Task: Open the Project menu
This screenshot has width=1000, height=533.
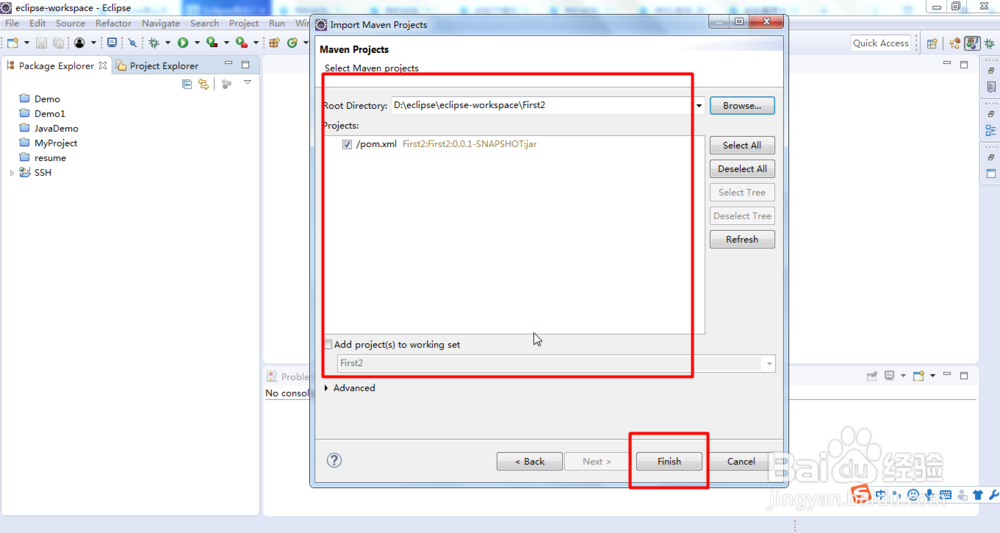Action: [x=244, y=23]
